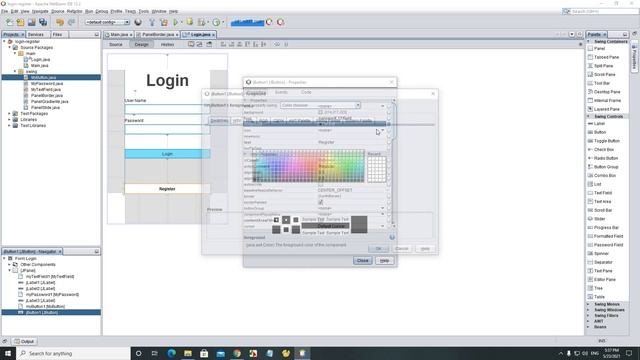Open the File menu

(x=4, y=11)
